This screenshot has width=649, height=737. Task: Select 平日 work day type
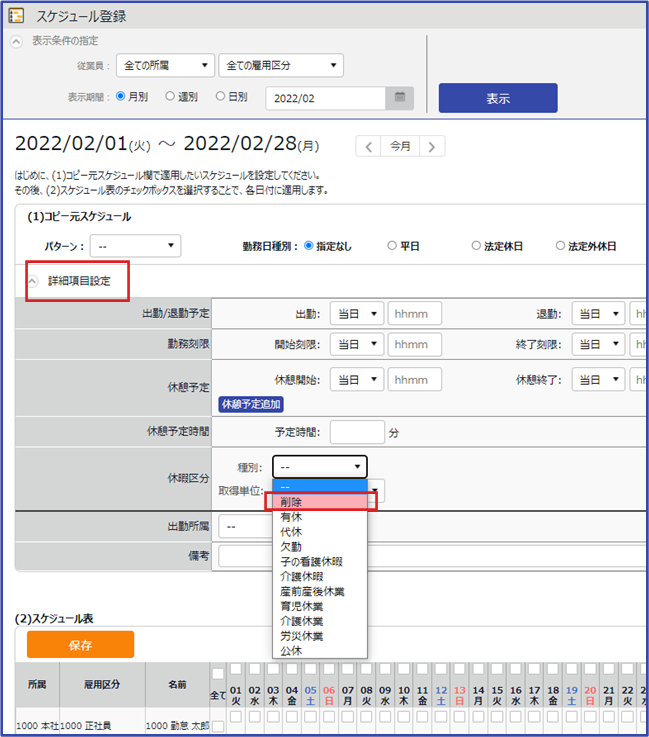tap(392, 246)
